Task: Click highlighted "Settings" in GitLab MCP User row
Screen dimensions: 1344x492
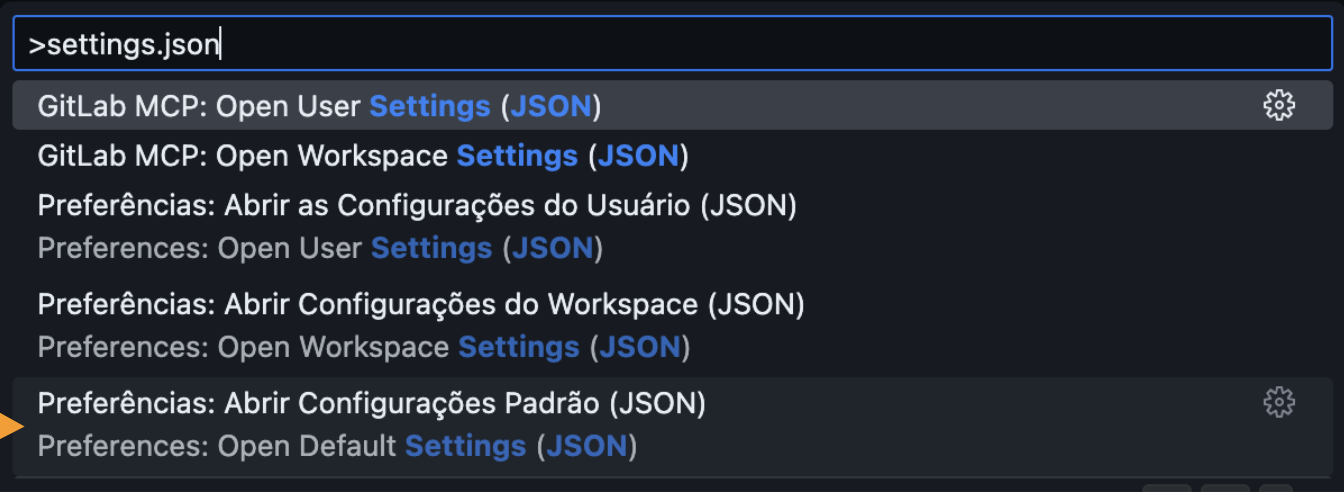Action: click(430, 106)
